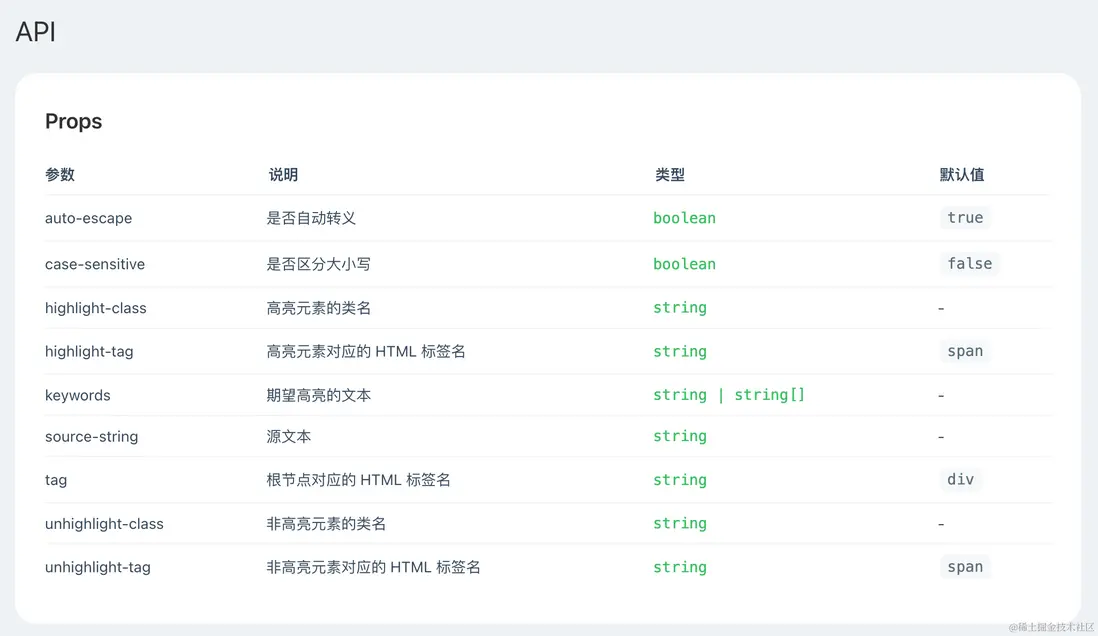Click the keywords parameter name
The image size is (1098, 636).
point(78,395)
